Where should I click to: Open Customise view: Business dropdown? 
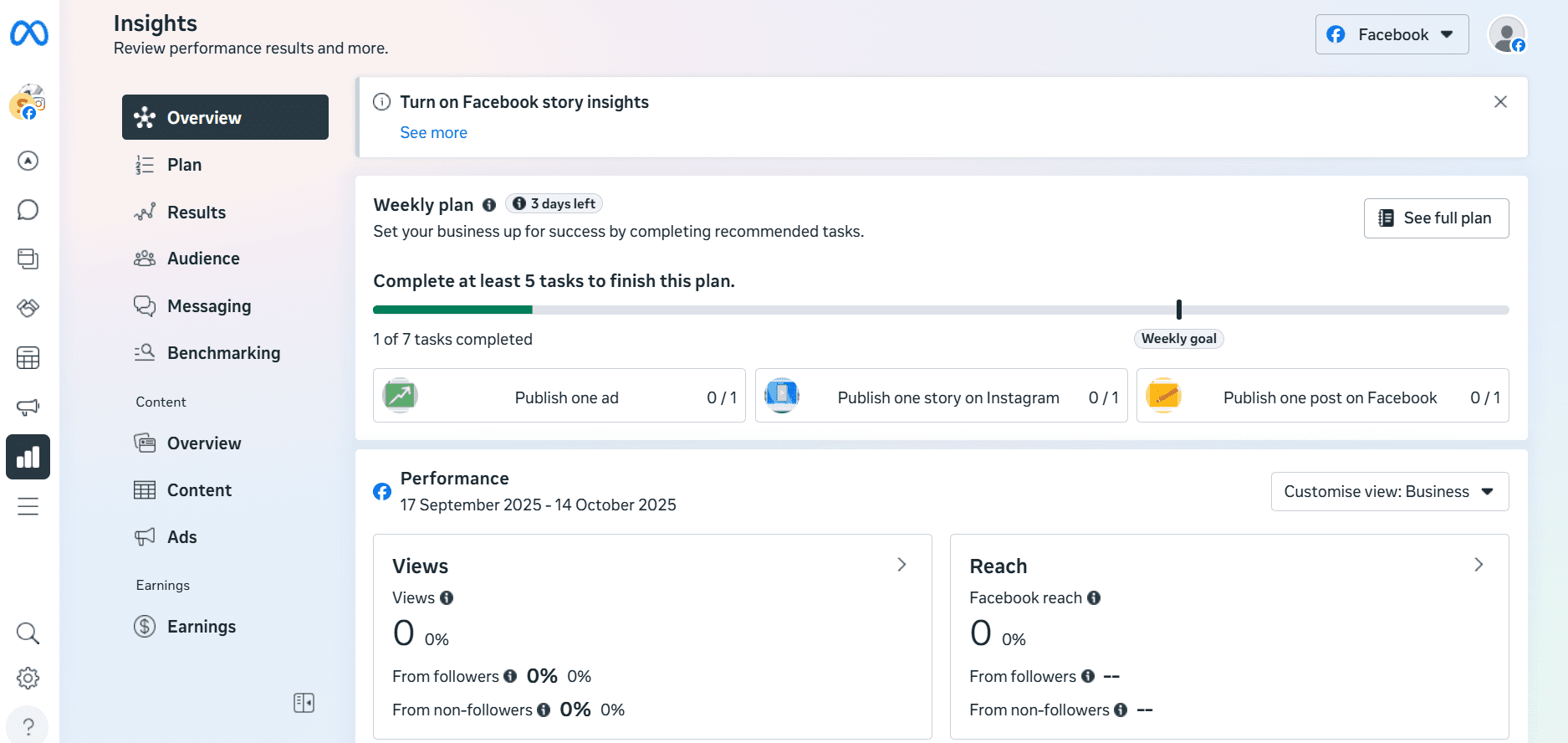(1390, 491)
